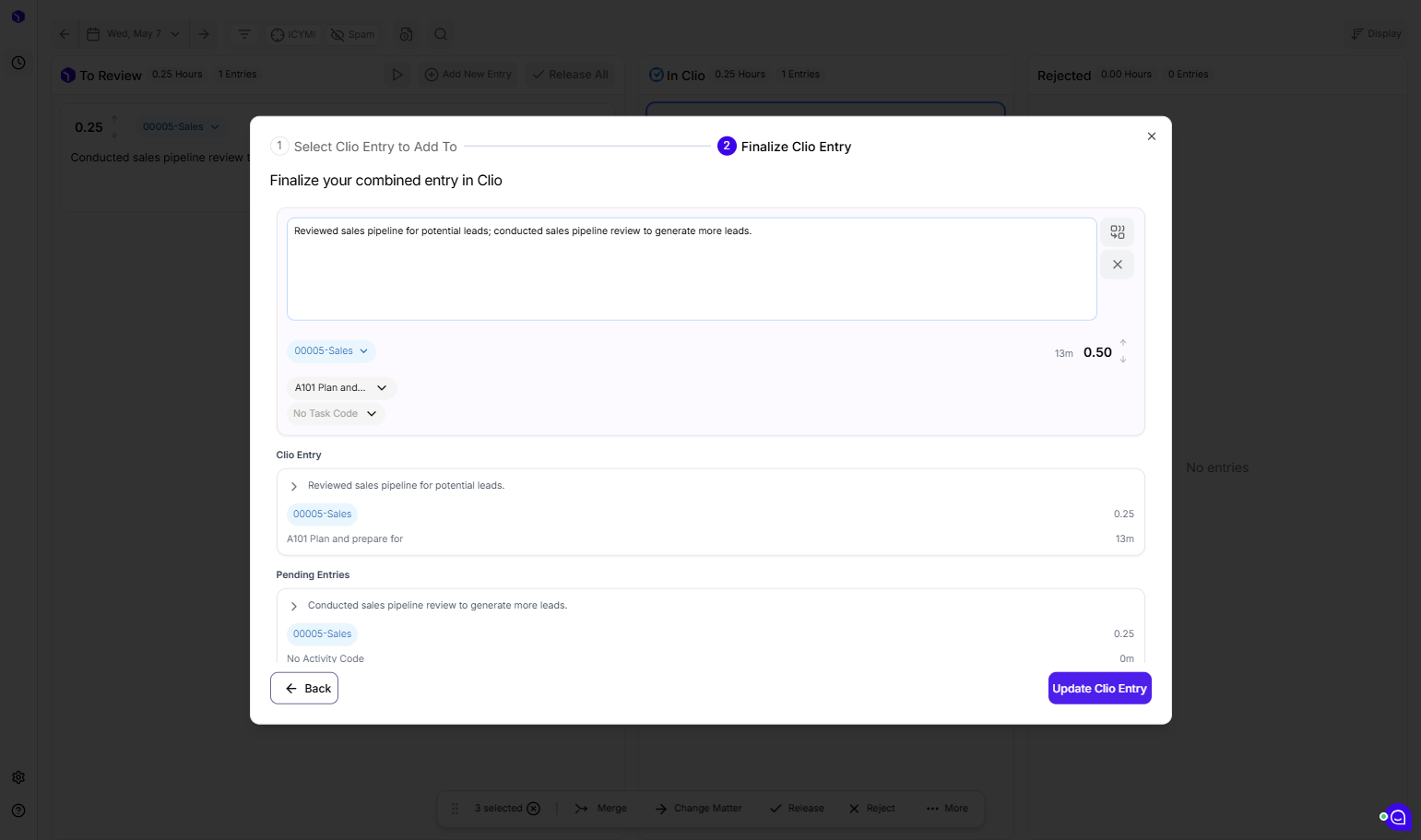1421x840 pixels.
Task: Open the No Task Code dropdown
Action: coord(336,414)
